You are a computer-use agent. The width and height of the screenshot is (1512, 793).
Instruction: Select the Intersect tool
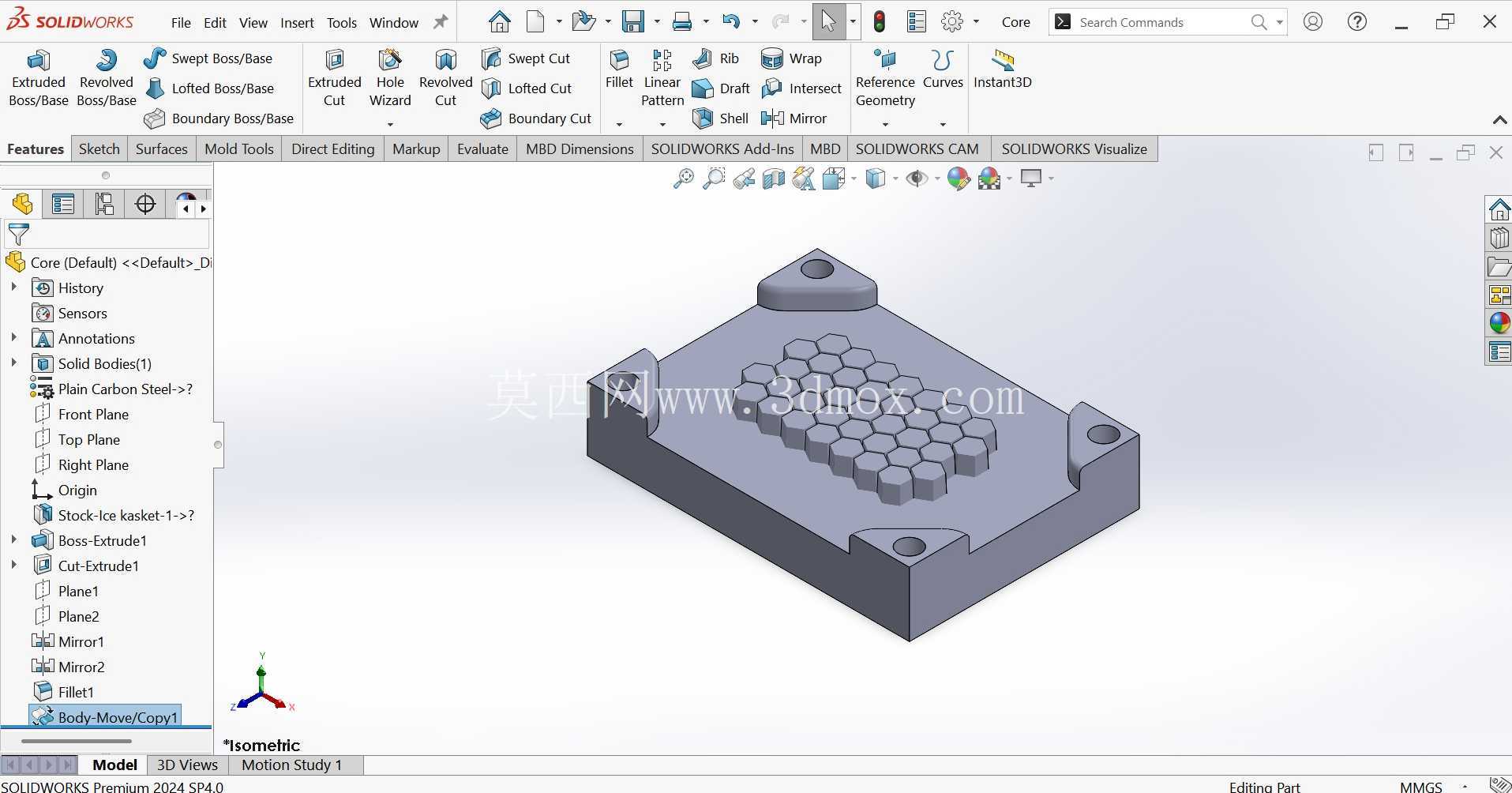801,88
